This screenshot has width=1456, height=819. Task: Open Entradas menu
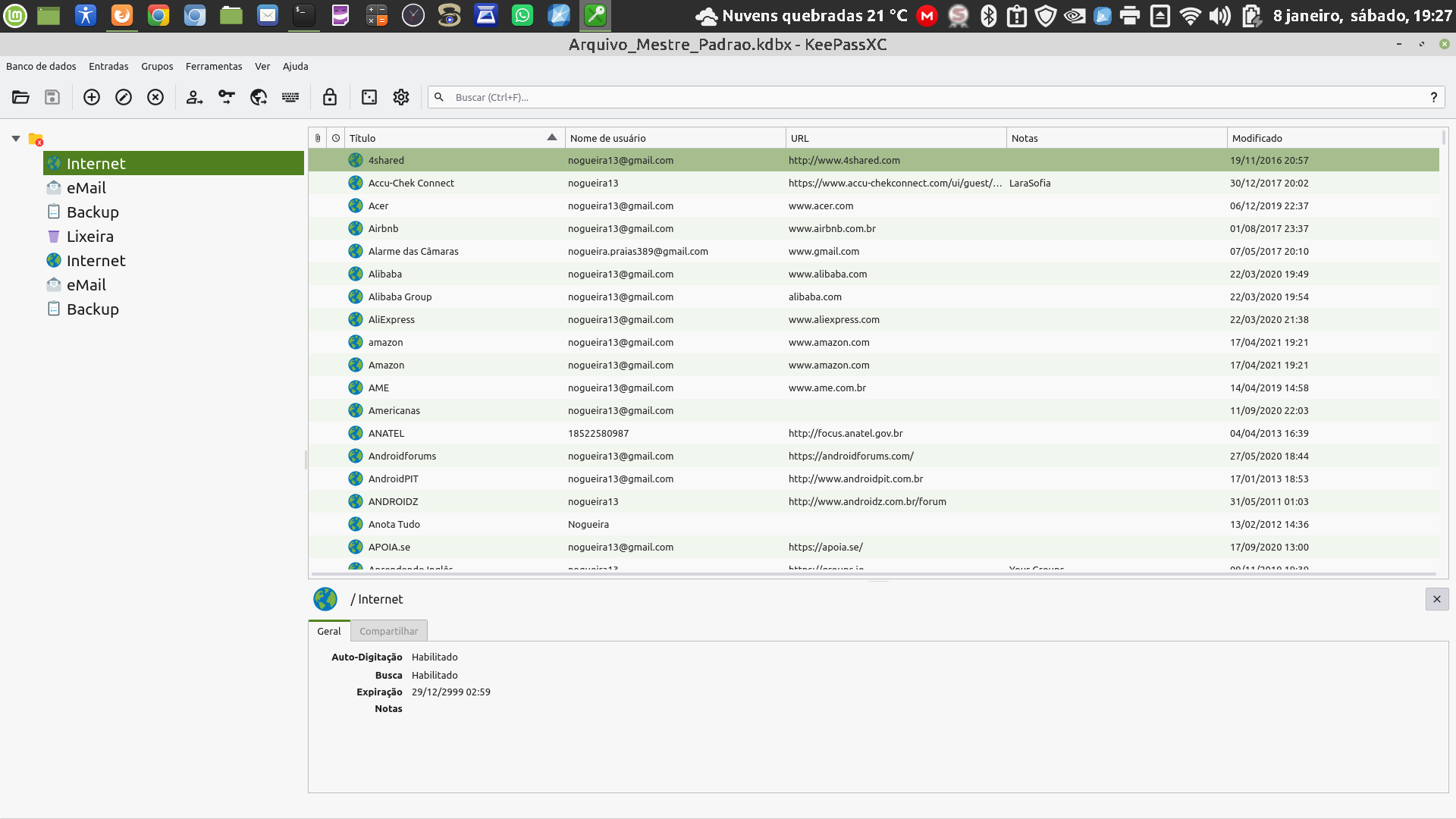click(x=108, y=66)
